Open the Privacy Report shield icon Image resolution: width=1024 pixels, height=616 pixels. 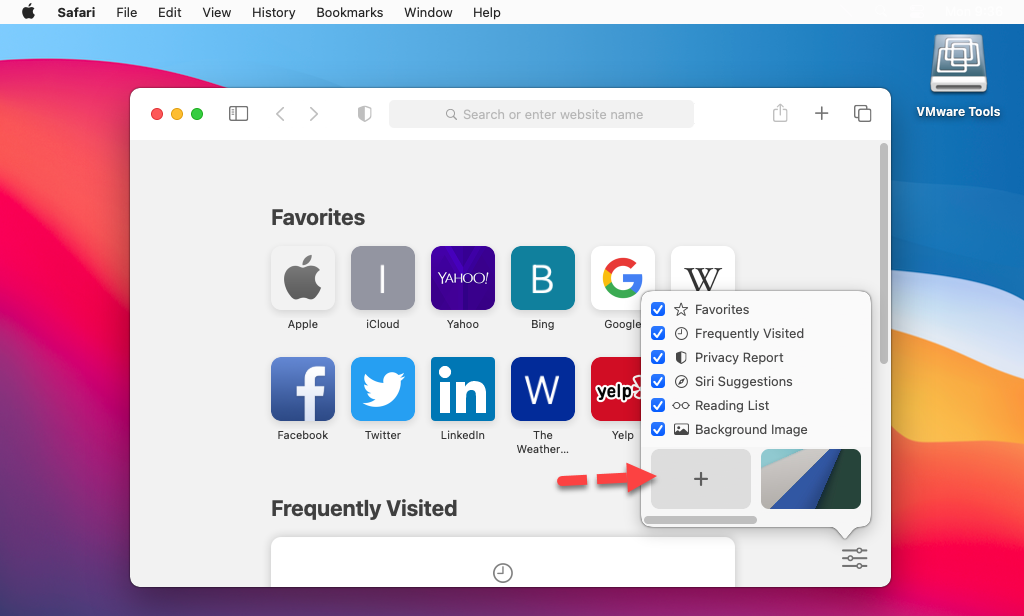[x=365, y=114]
